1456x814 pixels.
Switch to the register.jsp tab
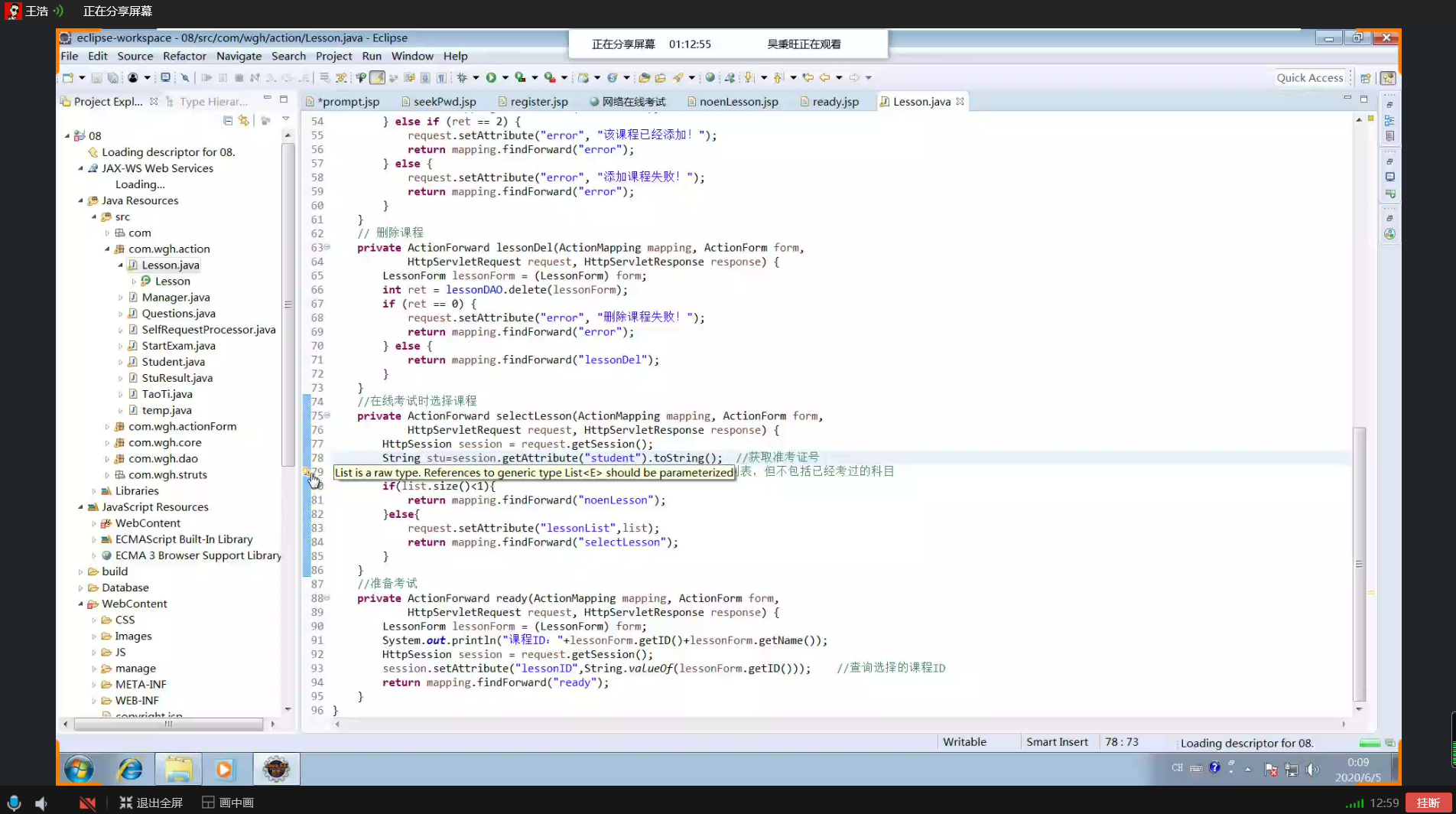pos(533,101)
